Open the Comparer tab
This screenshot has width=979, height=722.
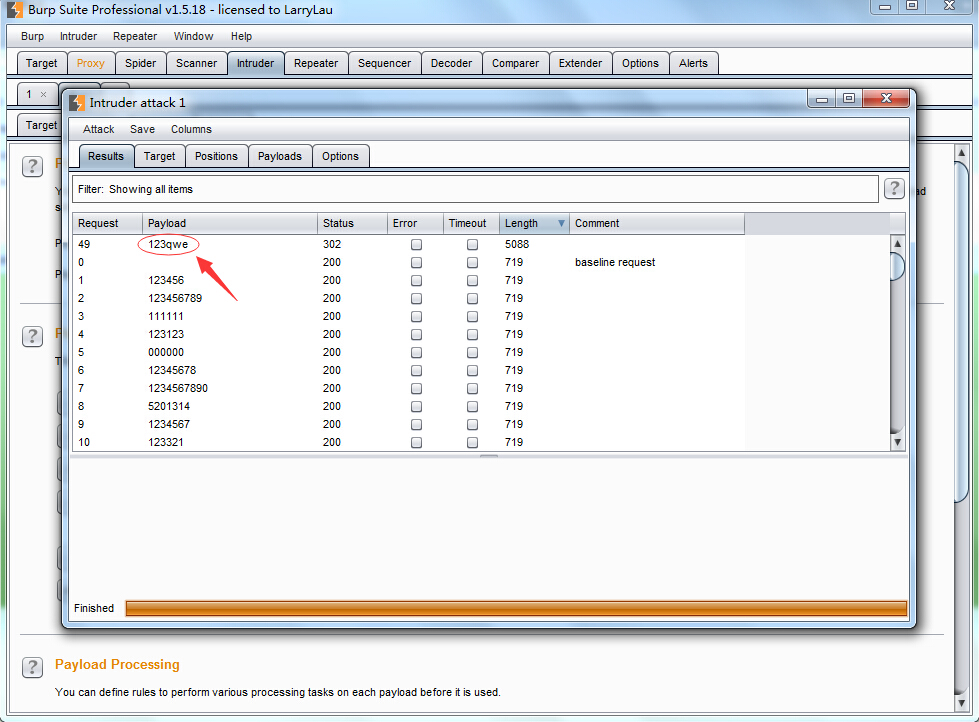pyautogui.click(x=515, y=63)
